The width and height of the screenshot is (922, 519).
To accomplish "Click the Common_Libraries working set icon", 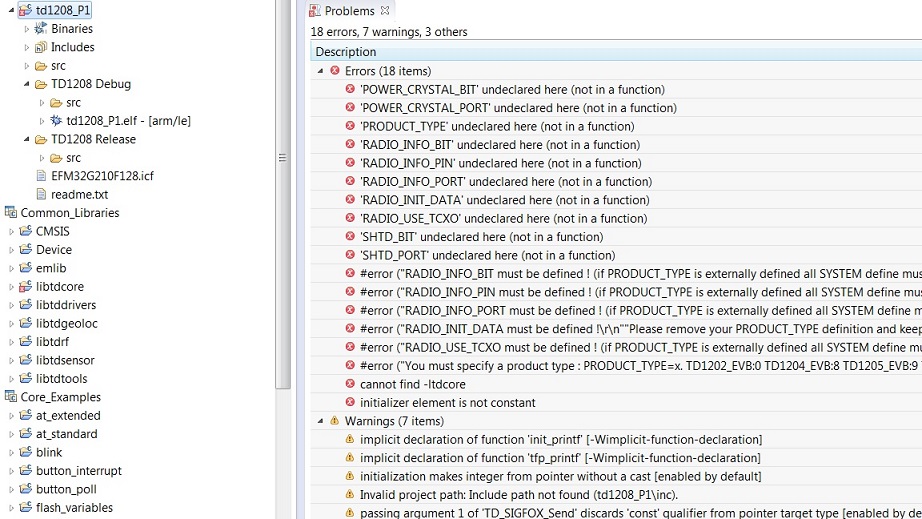I will tap(11, 213).
